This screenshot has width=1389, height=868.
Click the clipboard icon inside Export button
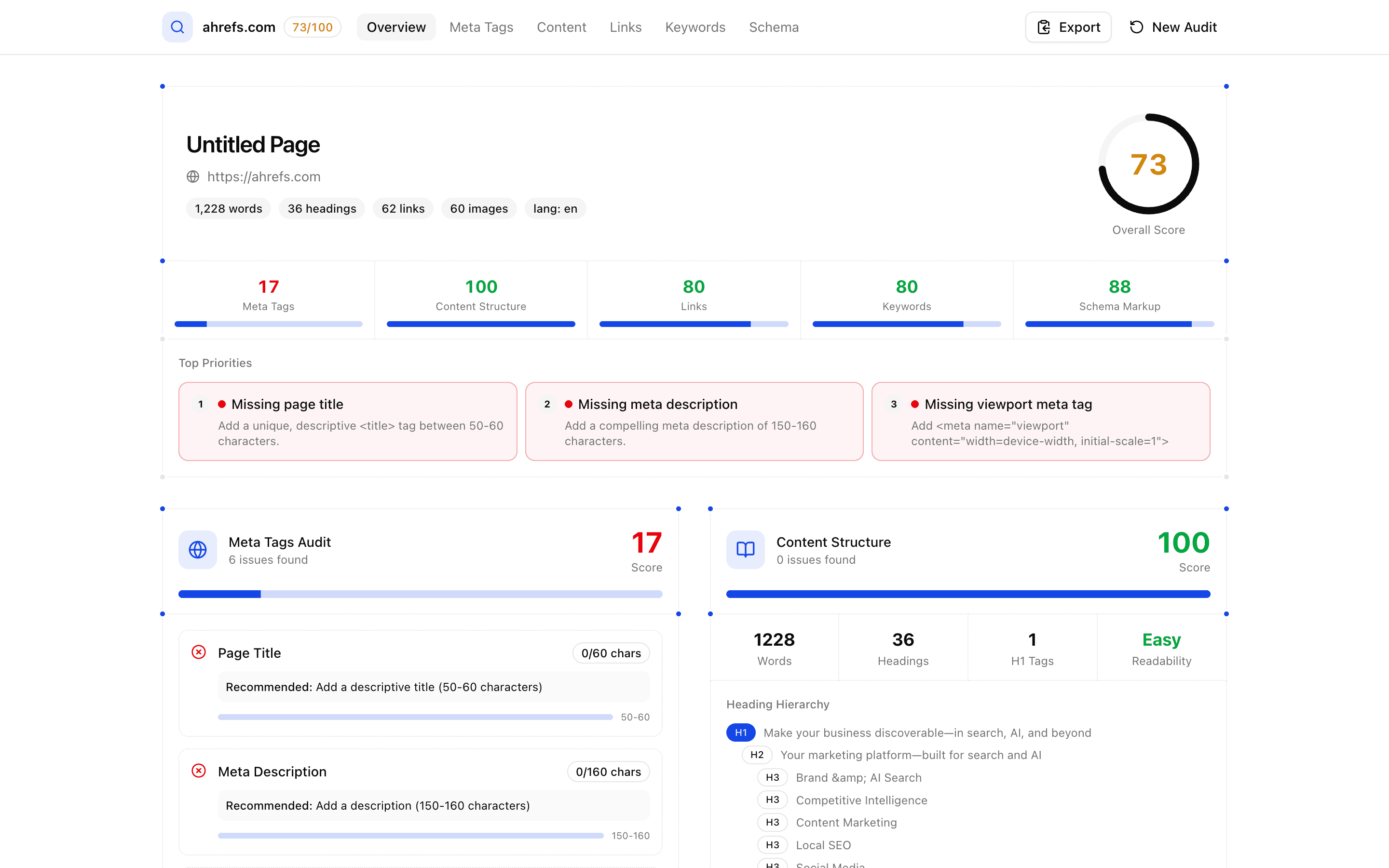tap(1045, 27)
